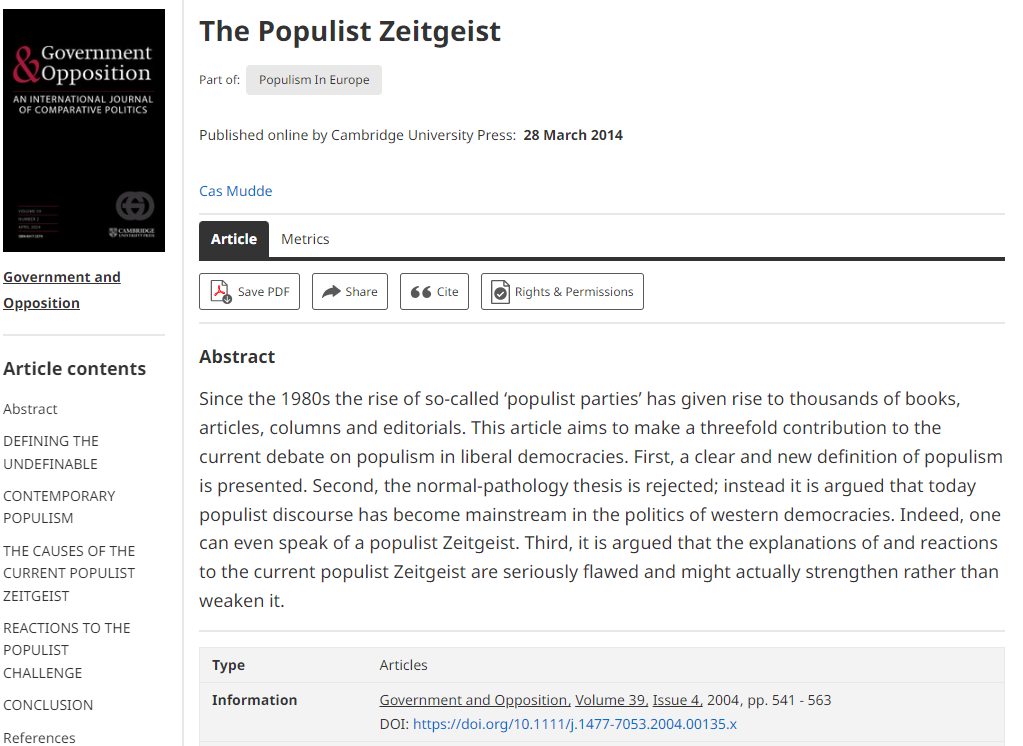Image resolution: width=1023 pixels, height=746 pixels.
Task: Select the Article tab
Action: (233, 239)
